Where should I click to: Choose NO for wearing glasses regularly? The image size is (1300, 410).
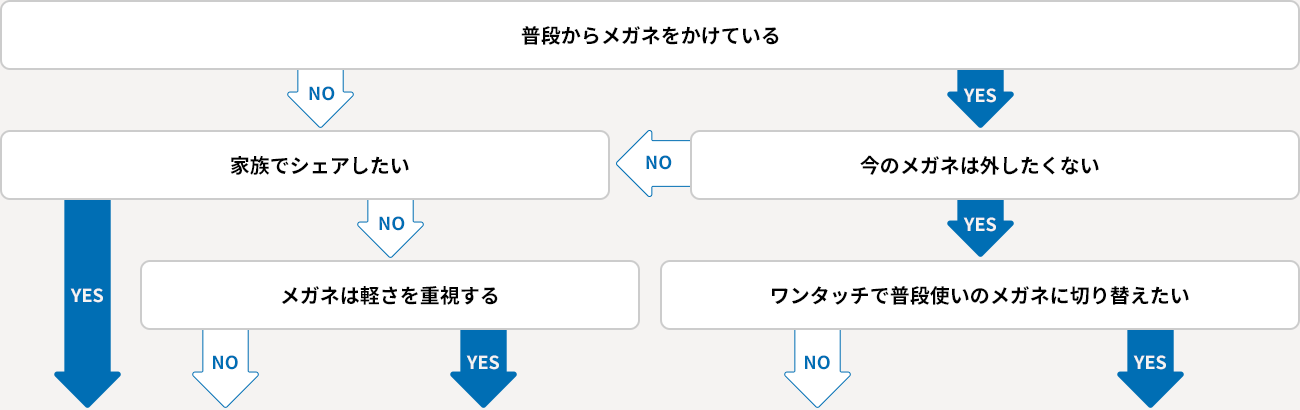click(321, 97)
